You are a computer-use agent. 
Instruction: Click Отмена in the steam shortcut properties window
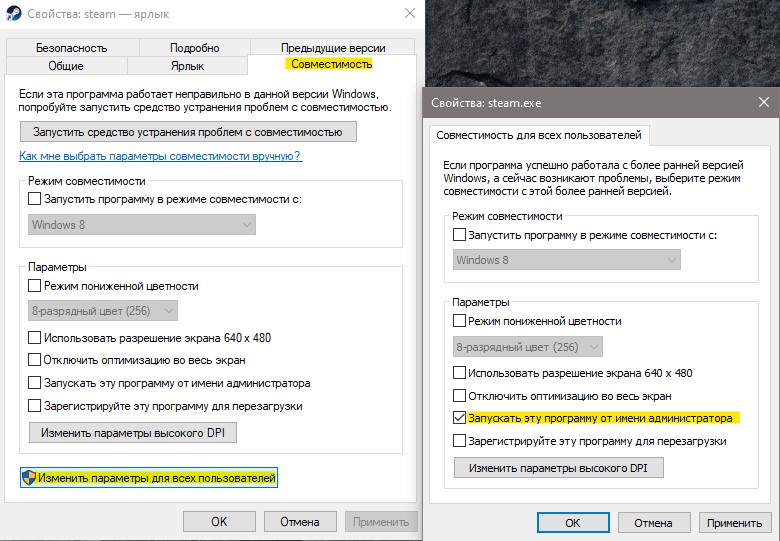click(299, 522)
